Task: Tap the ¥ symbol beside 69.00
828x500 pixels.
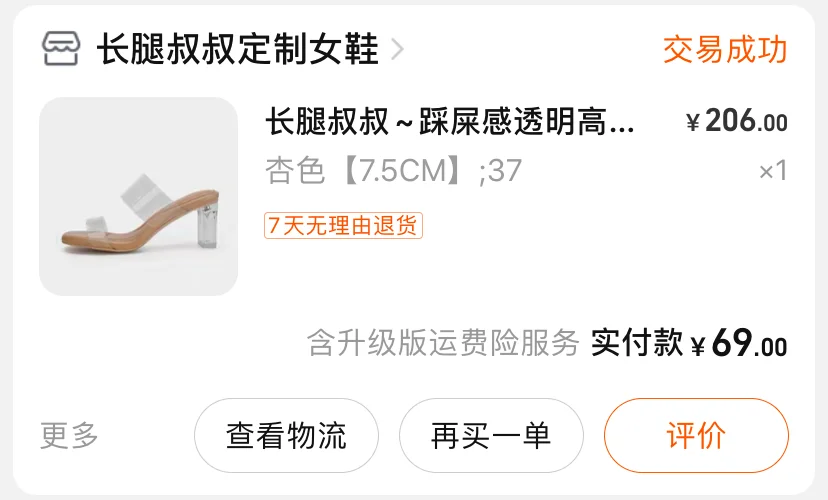Action: click(x=698, y=346)
